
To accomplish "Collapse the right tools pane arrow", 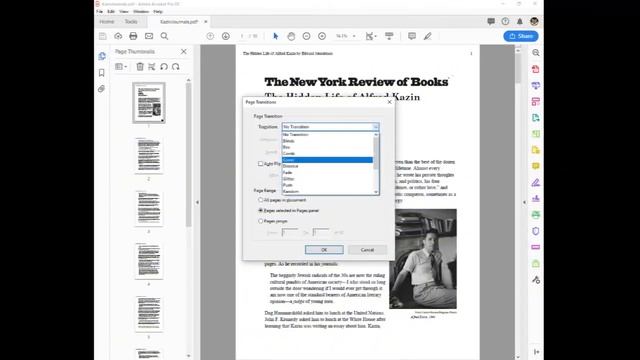I will (524, 202).
